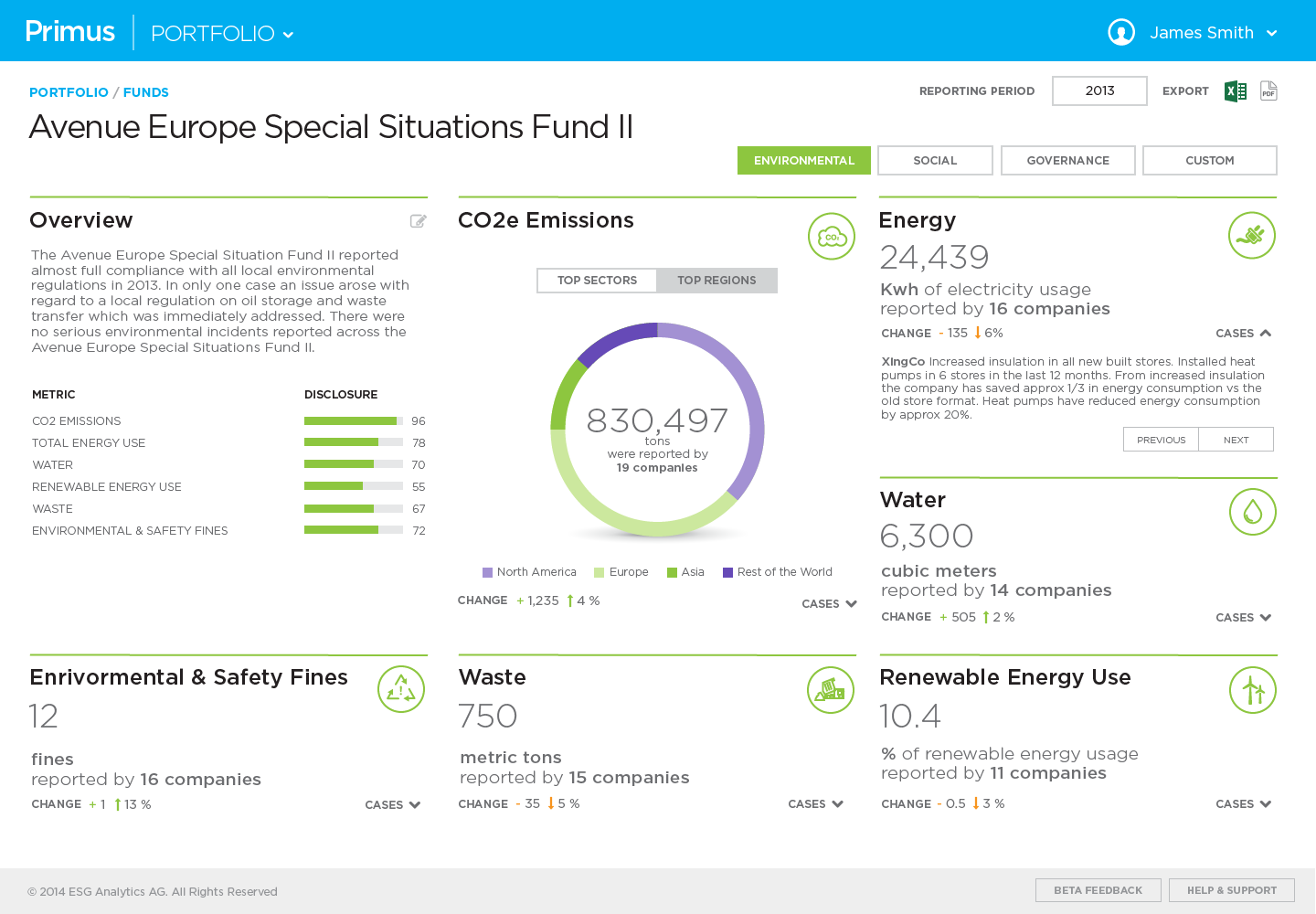Click RENEWABLE ENERGY USE disclosure bar
This screenshot has height=914, width=1316.
tap(354, 486)
